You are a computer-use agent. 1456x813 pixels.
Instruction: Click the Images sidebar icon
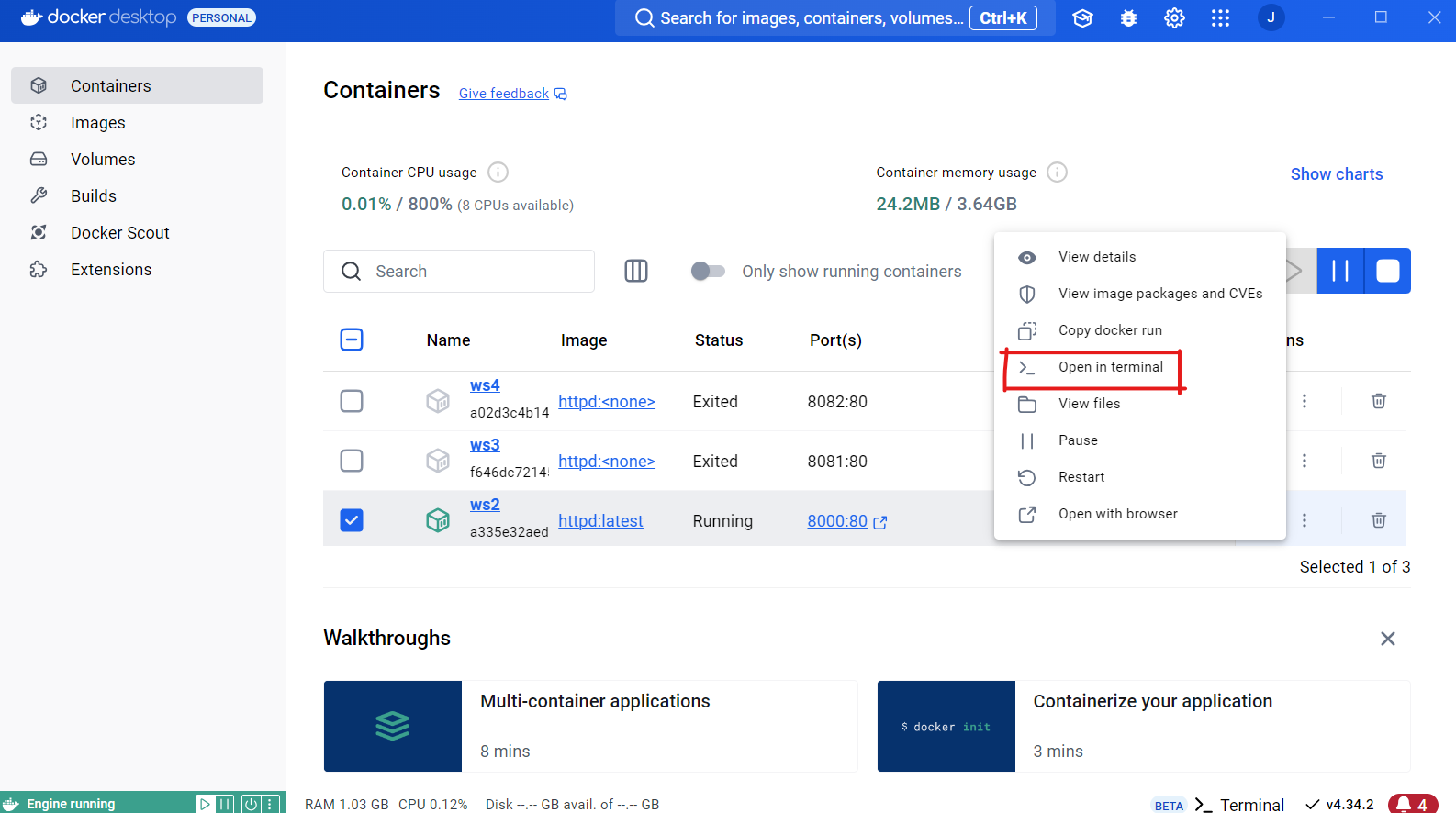point(39,122)
